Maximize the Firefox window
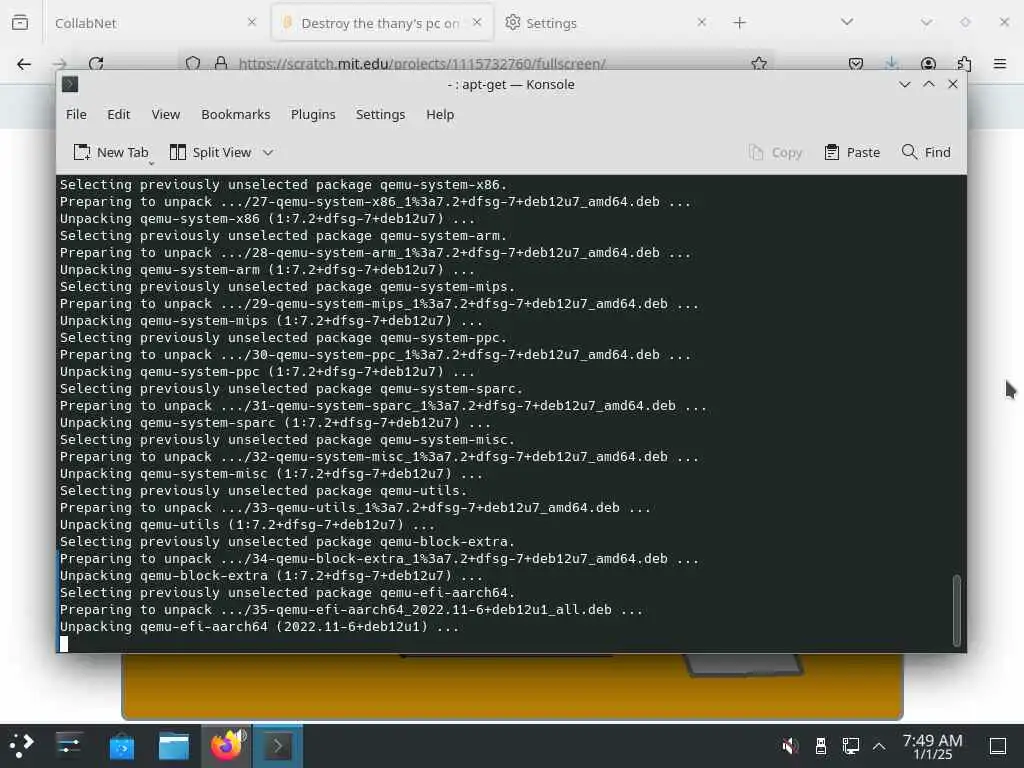This screenshot has height=768, width=1024. [x=965, y=22]
